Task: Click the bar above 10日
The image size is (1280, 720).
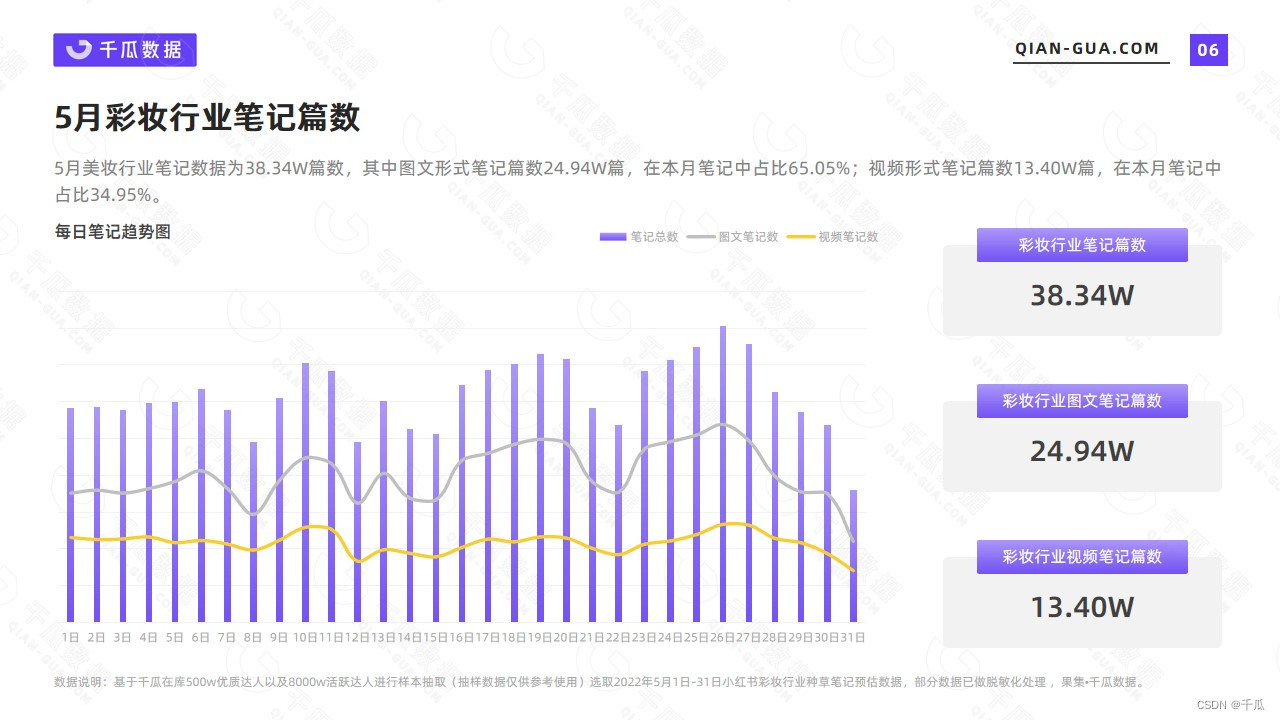Action: [306, 492]
